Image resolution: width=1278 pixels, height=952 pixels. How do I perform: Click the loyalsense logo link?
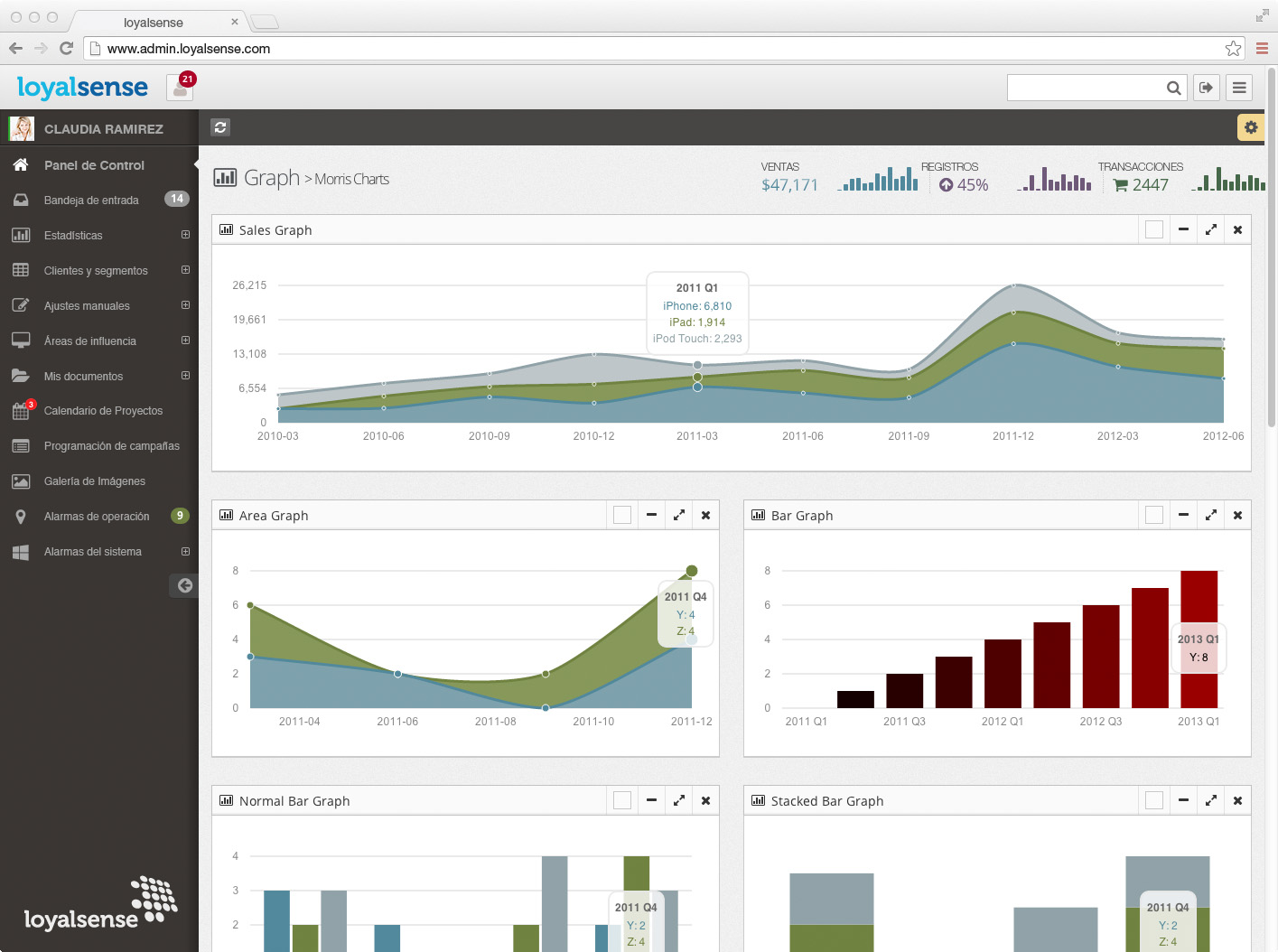[82, 87]
